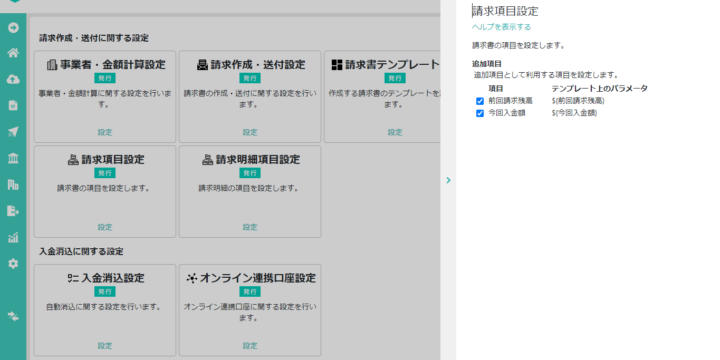Click the 追加項目 section label

[x=487, y=64]
